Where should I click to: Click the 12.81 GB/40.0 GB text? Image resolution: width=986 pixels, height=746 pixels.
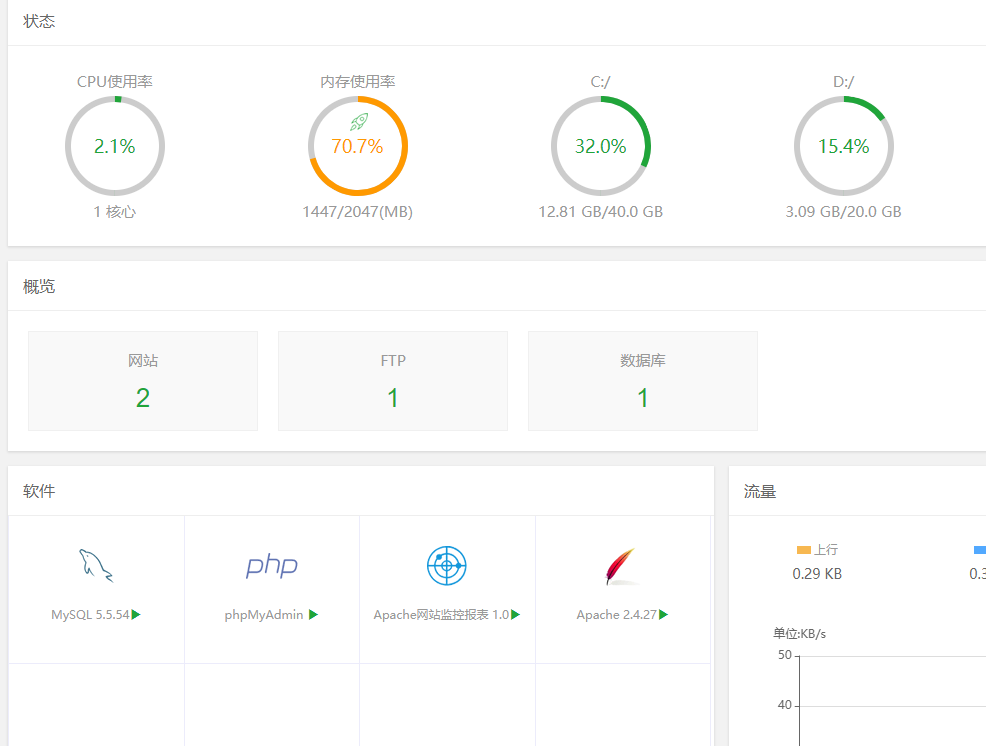click(x=601, y=212)
